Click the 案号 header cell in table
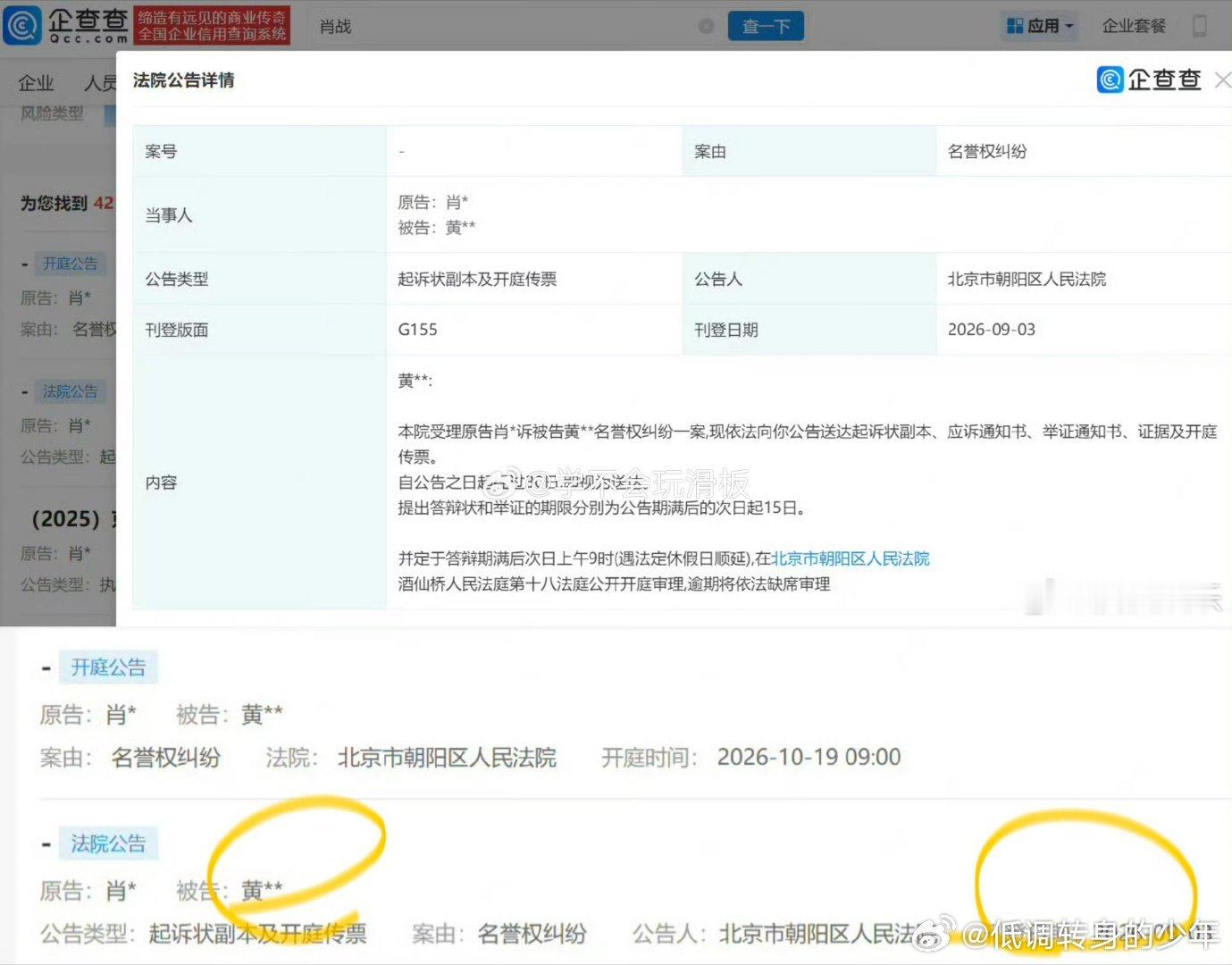1232x965 pixels. [259, 151]
